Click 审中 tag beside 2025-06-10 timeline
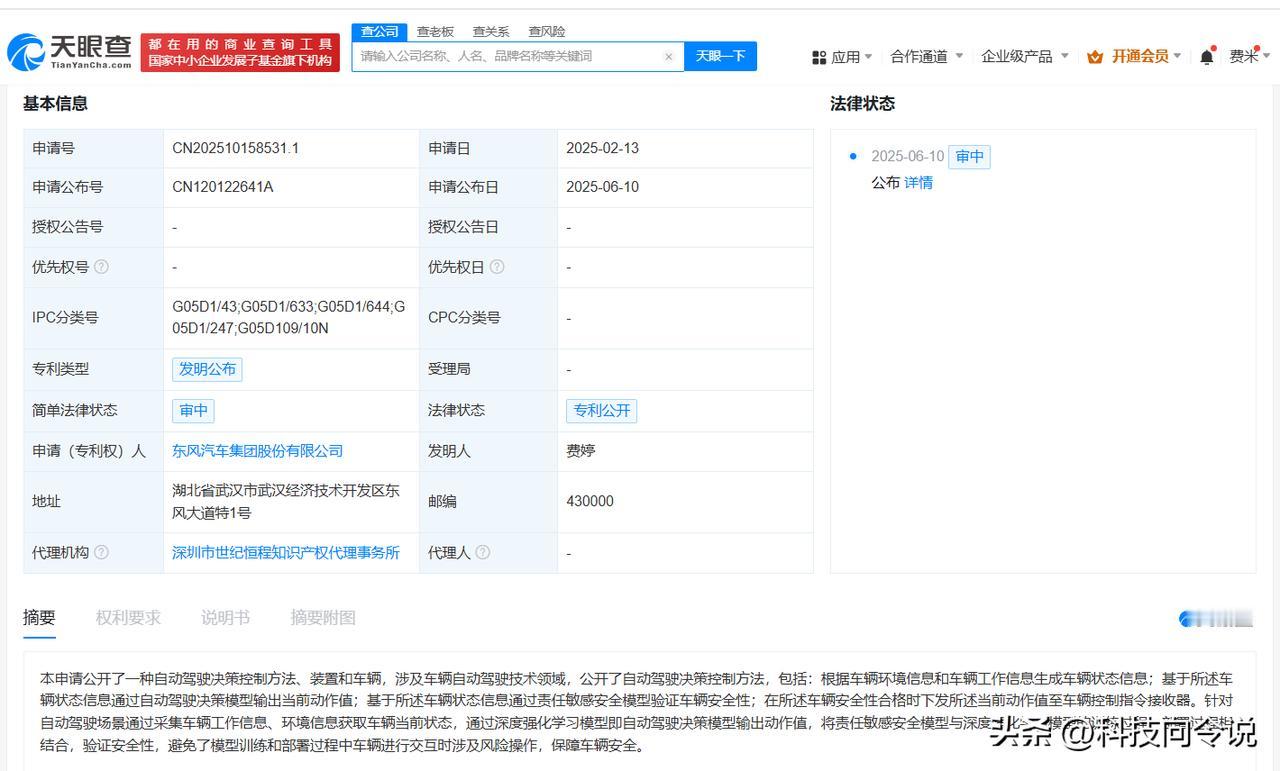1280x771 pixels. click(969, 156)
